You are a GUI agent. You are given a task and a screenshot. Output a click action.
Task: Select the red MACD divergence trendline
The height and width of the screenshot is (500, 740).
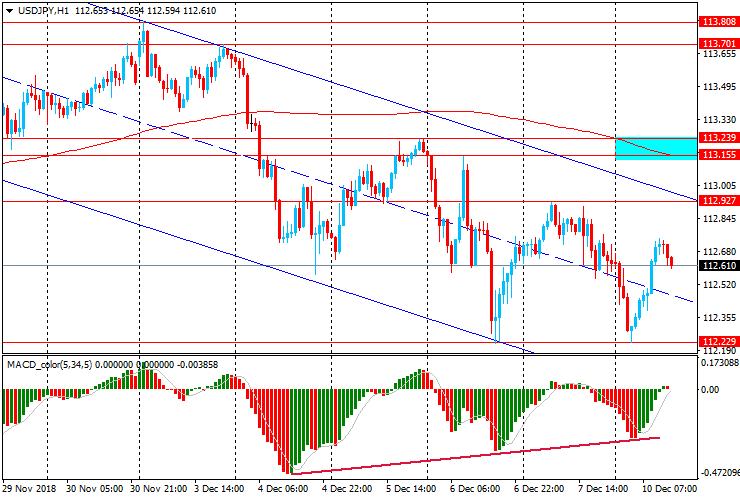(x=476, y=456)
